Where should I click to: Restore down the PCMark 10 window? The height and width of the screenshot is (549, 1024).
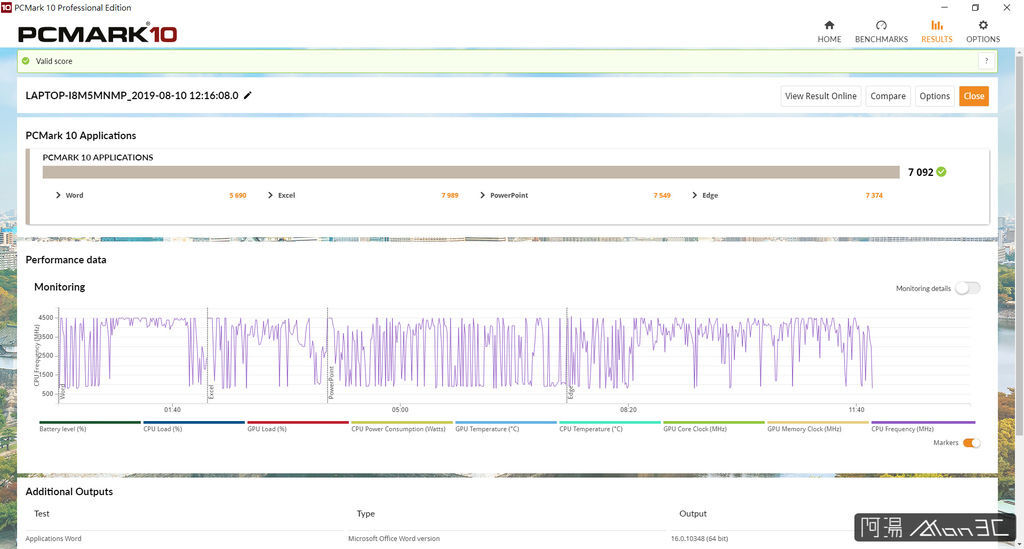point(975,7)
